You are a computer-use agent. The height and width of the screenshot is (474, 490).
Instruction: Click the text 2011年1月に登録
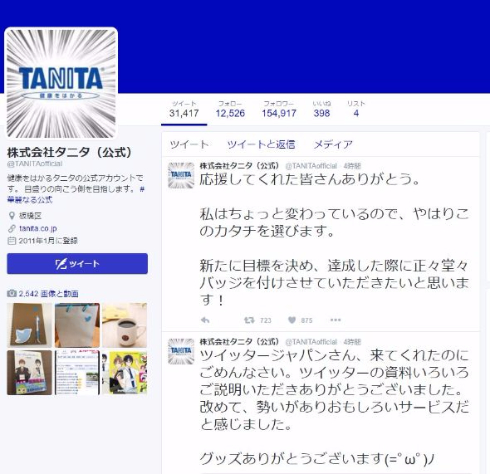tap(48, 241)
